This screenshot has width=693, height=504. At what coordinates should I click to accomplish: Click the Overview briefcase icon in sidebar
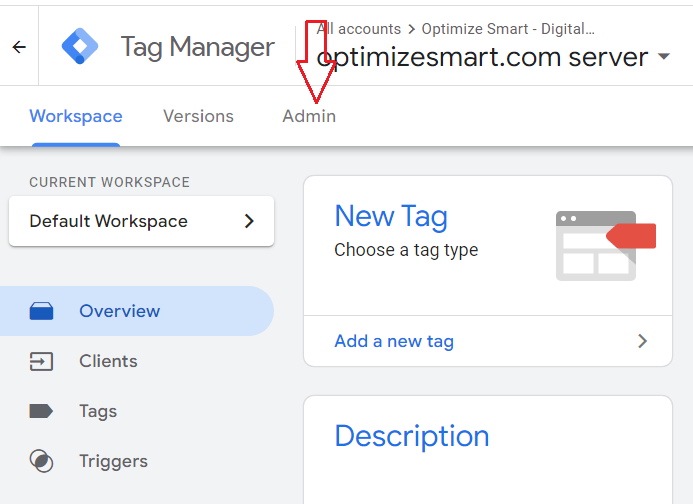point(41,312)
